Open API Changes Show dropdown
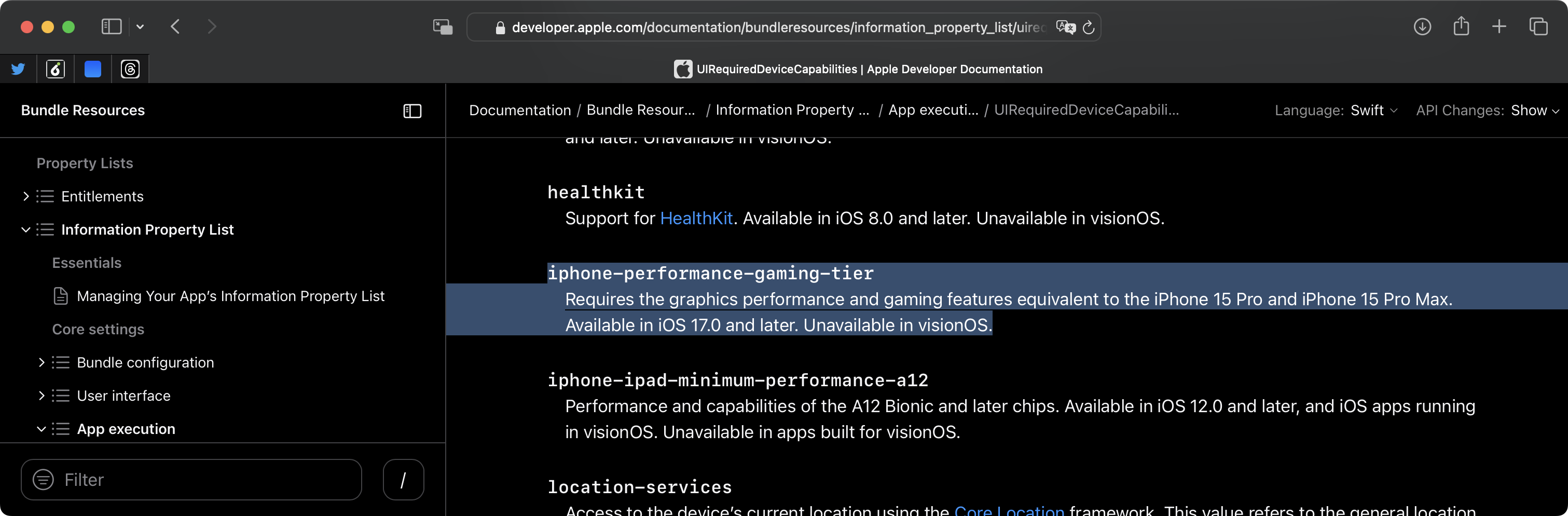The image size is (1568, 516). (x=1535, y=110)
